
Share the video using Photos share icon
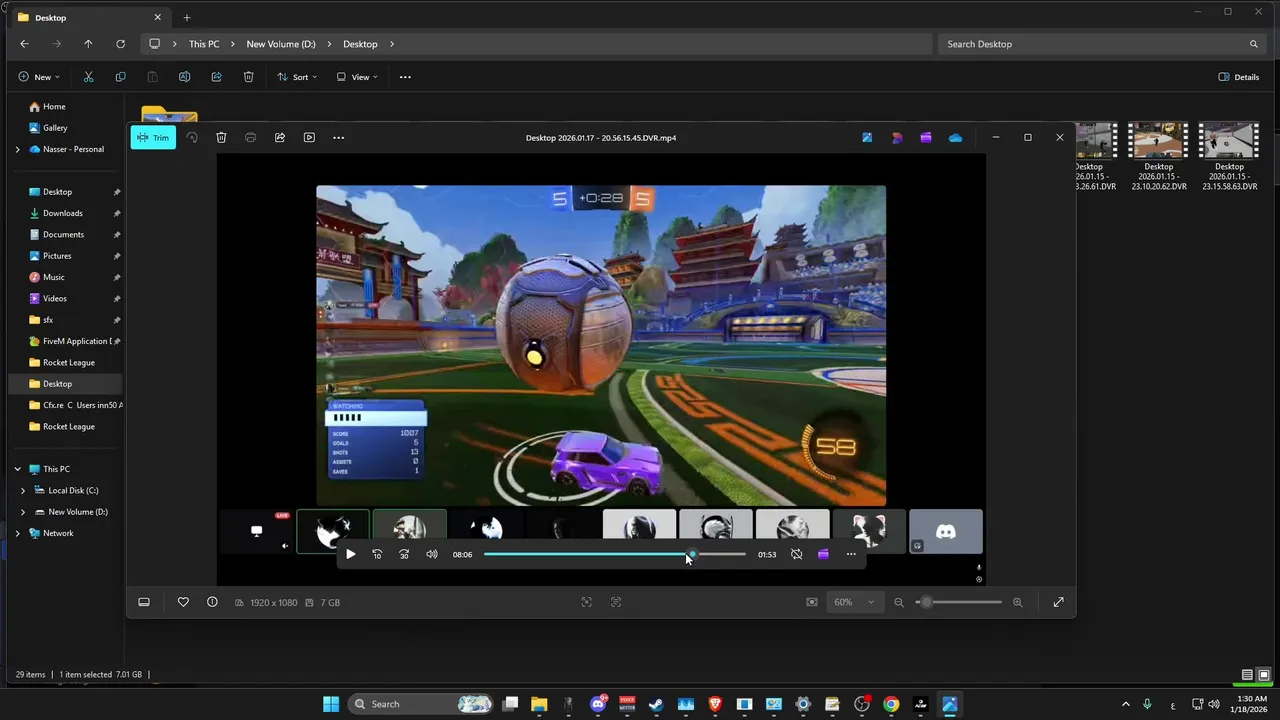coord(280,137)
